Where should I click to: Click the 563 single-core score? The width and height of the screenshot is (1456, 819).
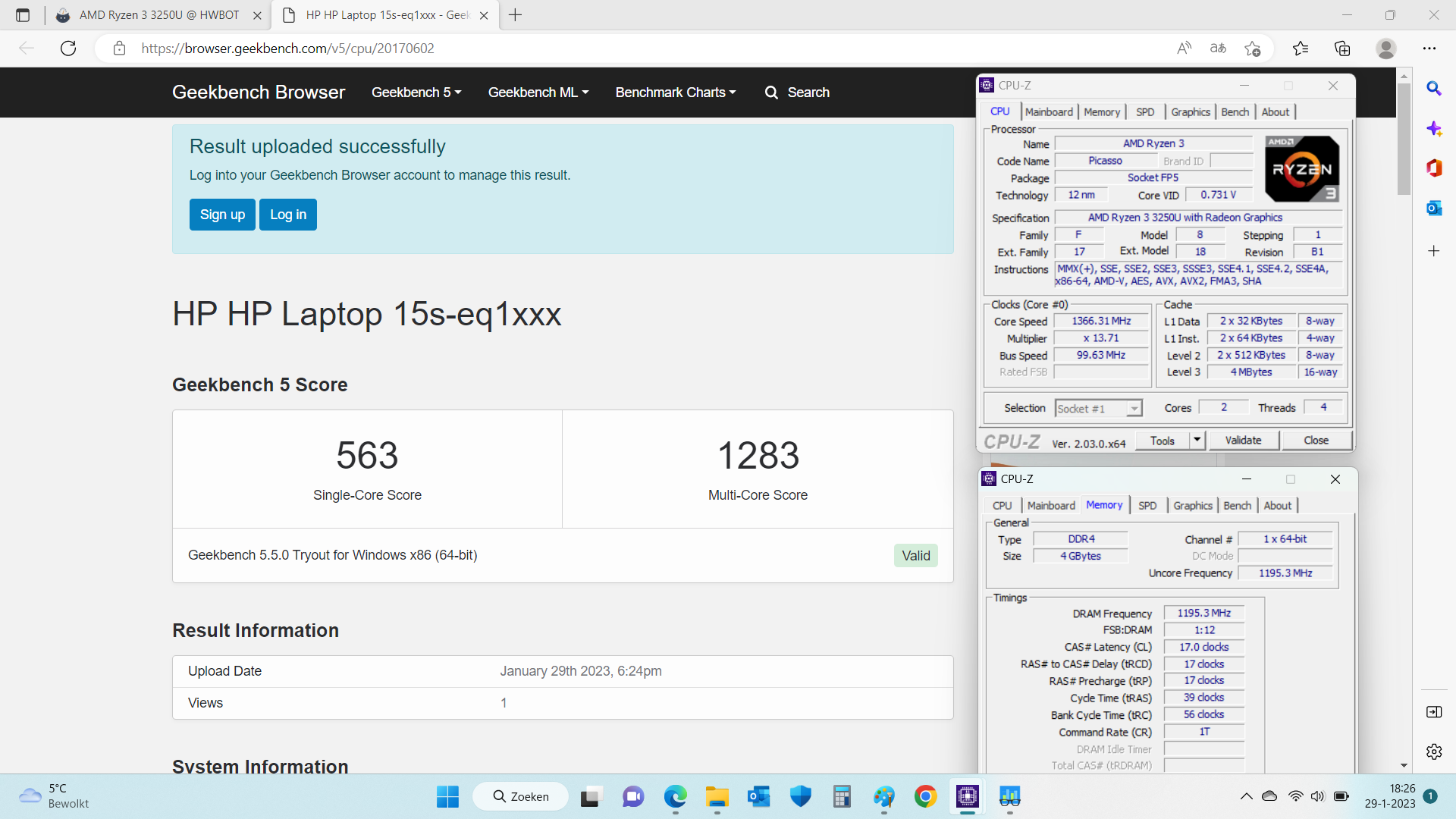[367, 455]
